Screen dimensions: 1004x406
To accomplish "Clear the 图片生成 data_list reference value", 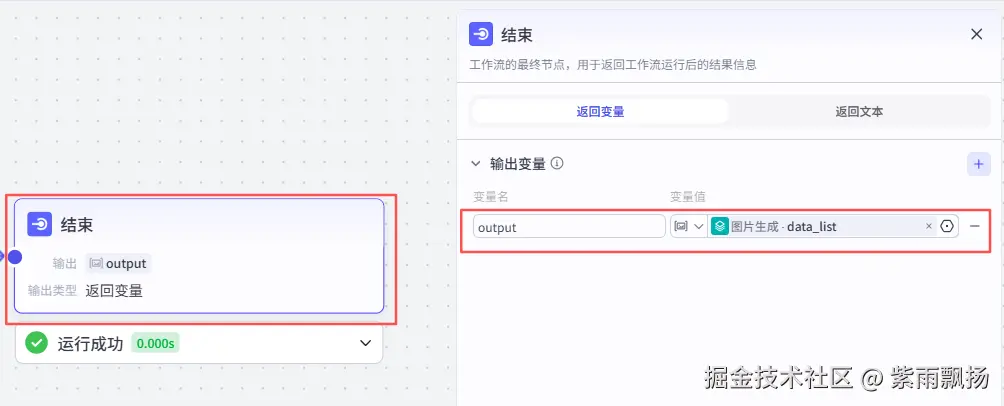I will click(928, 227).
